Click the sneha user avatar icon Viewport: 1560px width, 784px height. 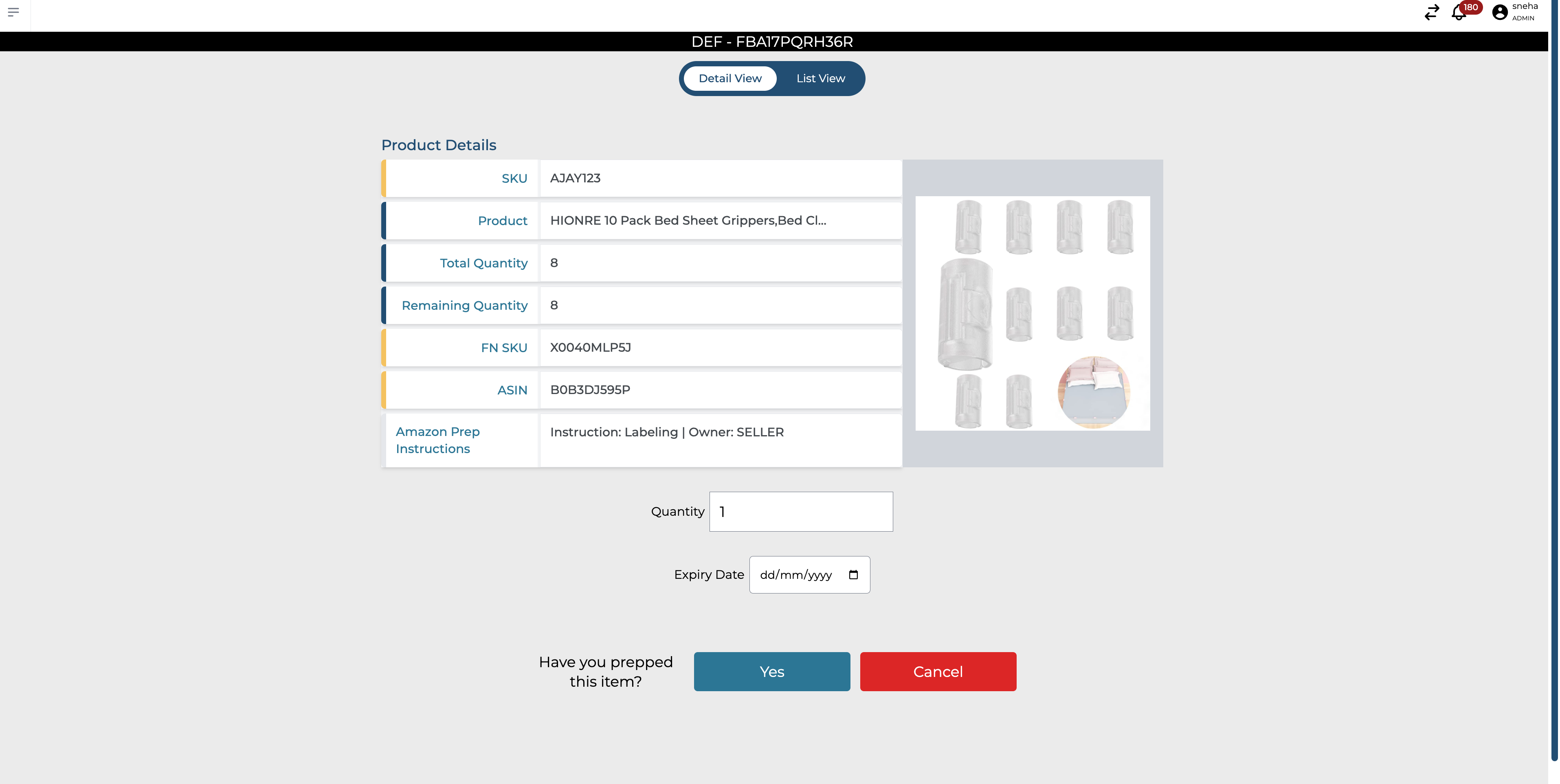point(1499,13)
